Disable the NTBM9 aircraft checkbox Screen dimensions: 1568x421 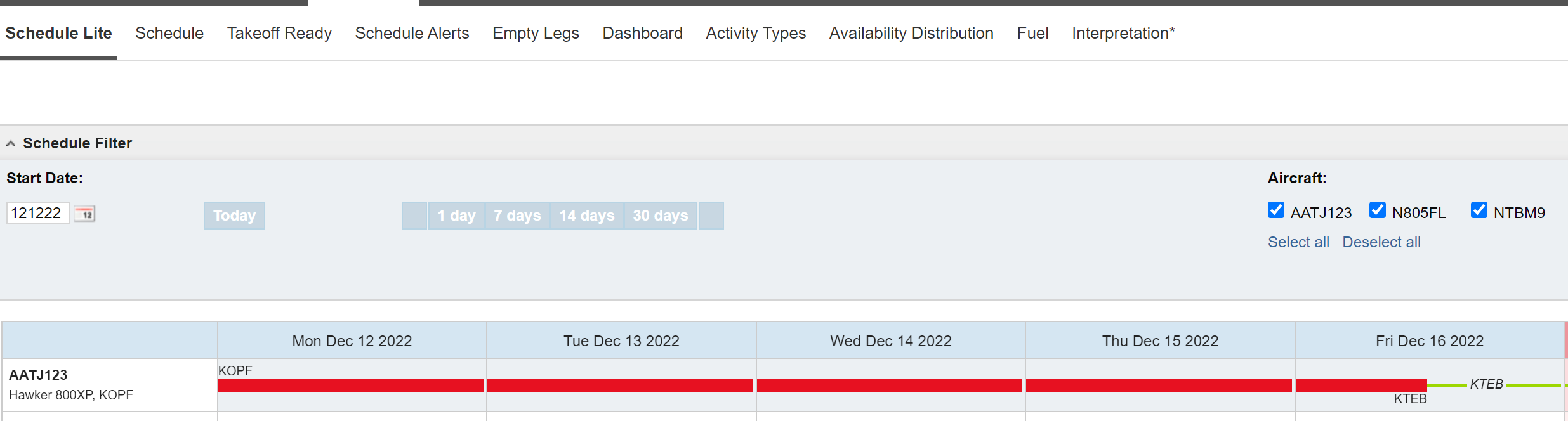[1479, 210]
